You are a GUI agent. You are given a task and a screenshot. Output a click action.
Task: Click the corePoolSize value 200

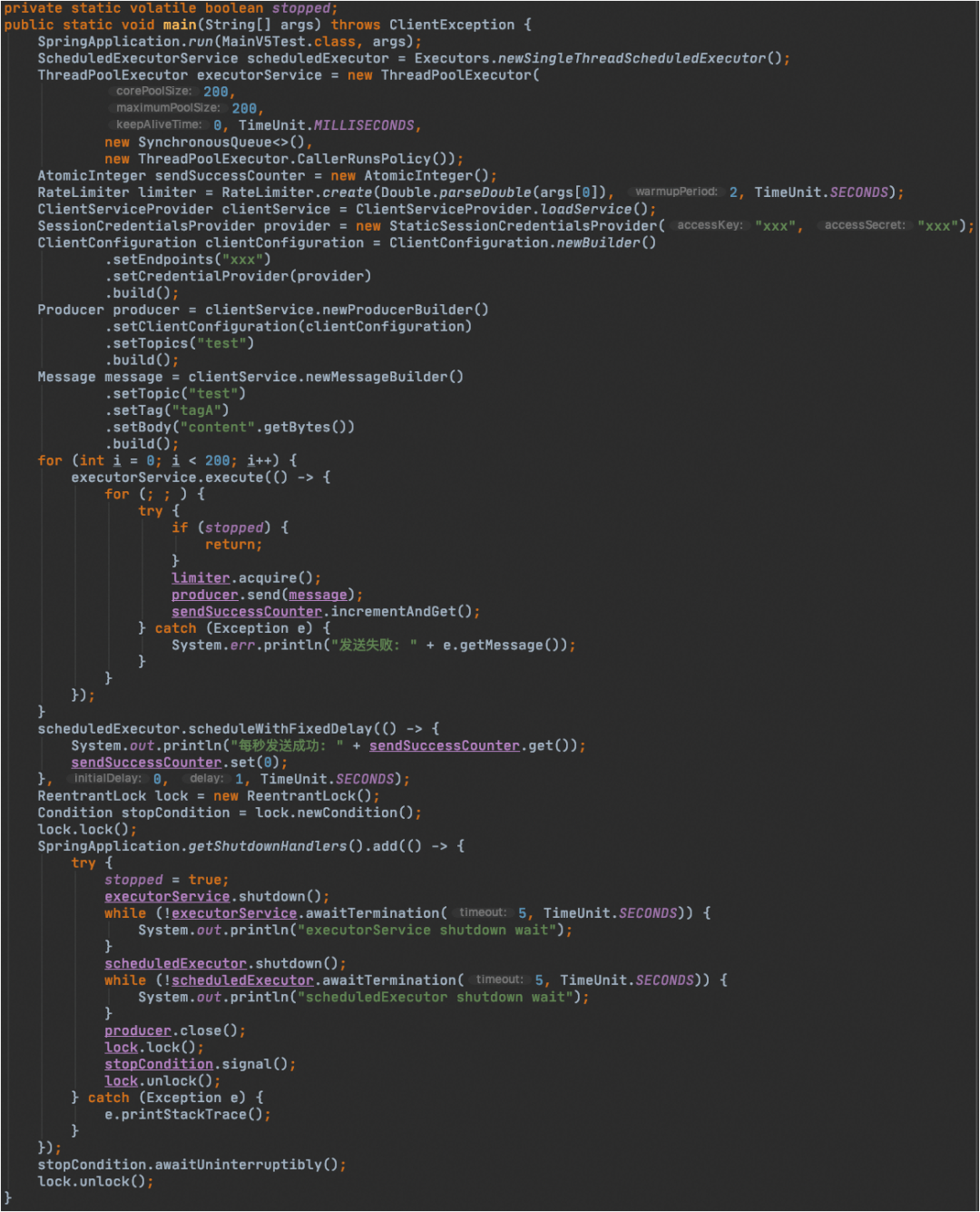pos(216,92)
